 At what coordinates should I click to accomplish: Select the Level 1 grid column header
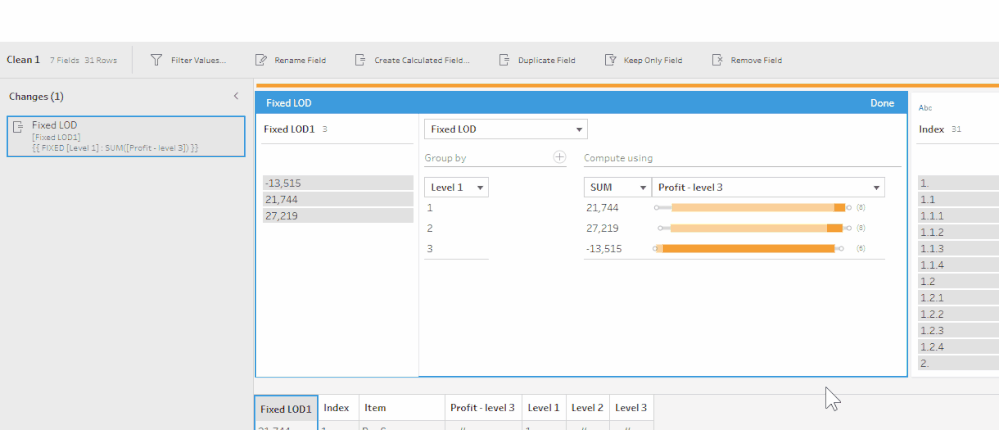tap(543, 408)
